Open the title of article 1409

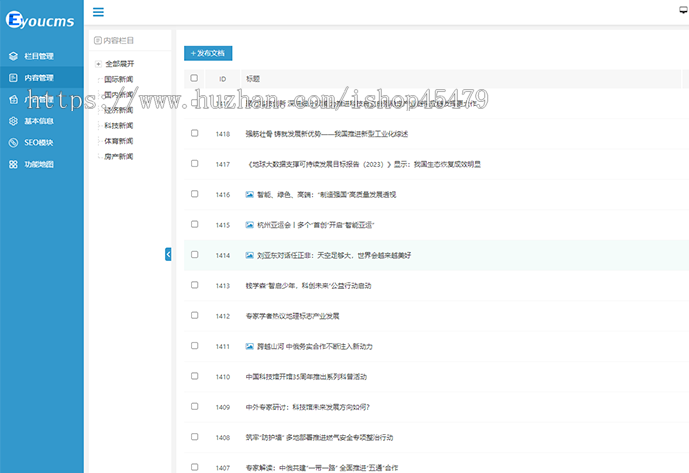(308, 407)
